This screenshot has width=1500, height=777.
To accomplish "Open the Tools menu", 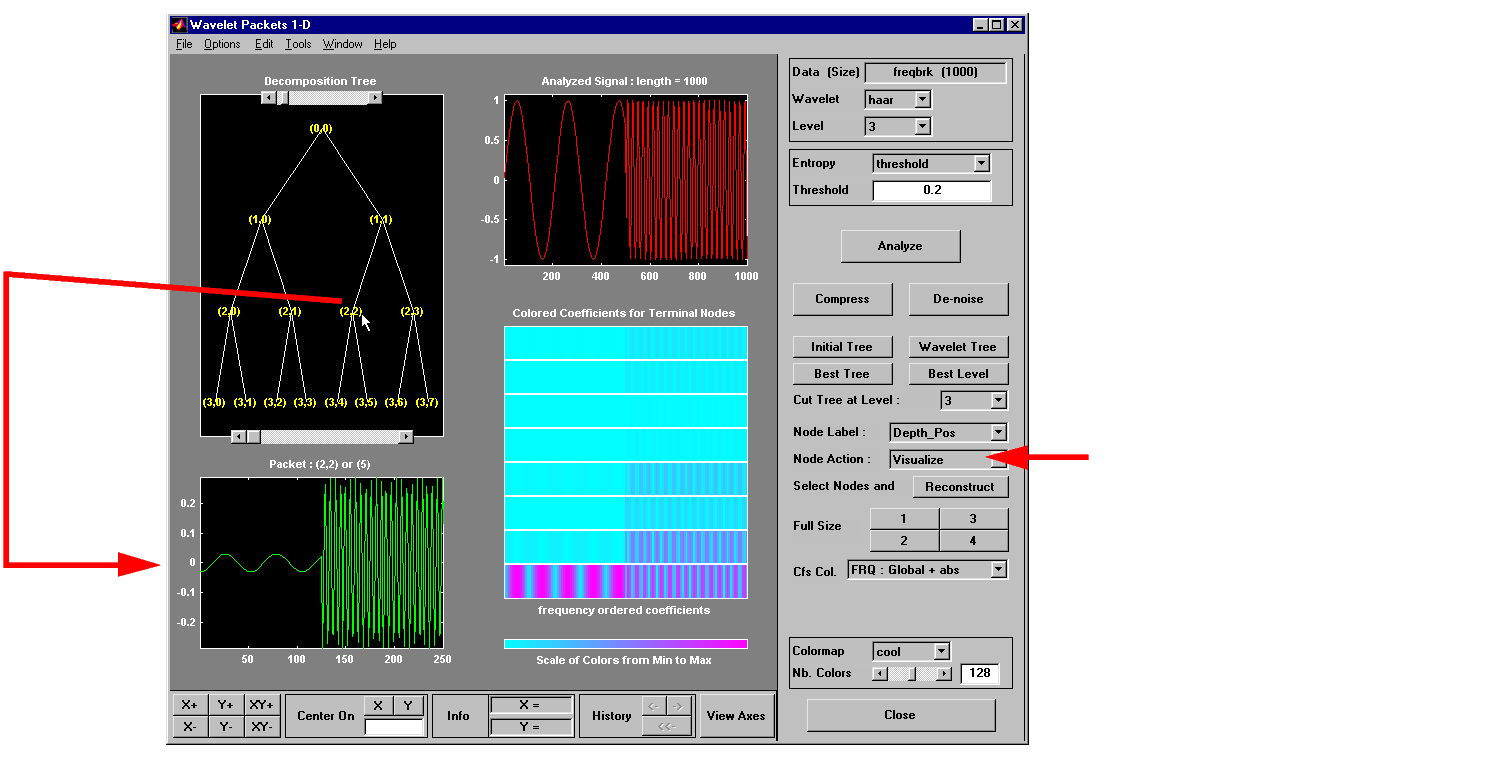I will point(298,44).
